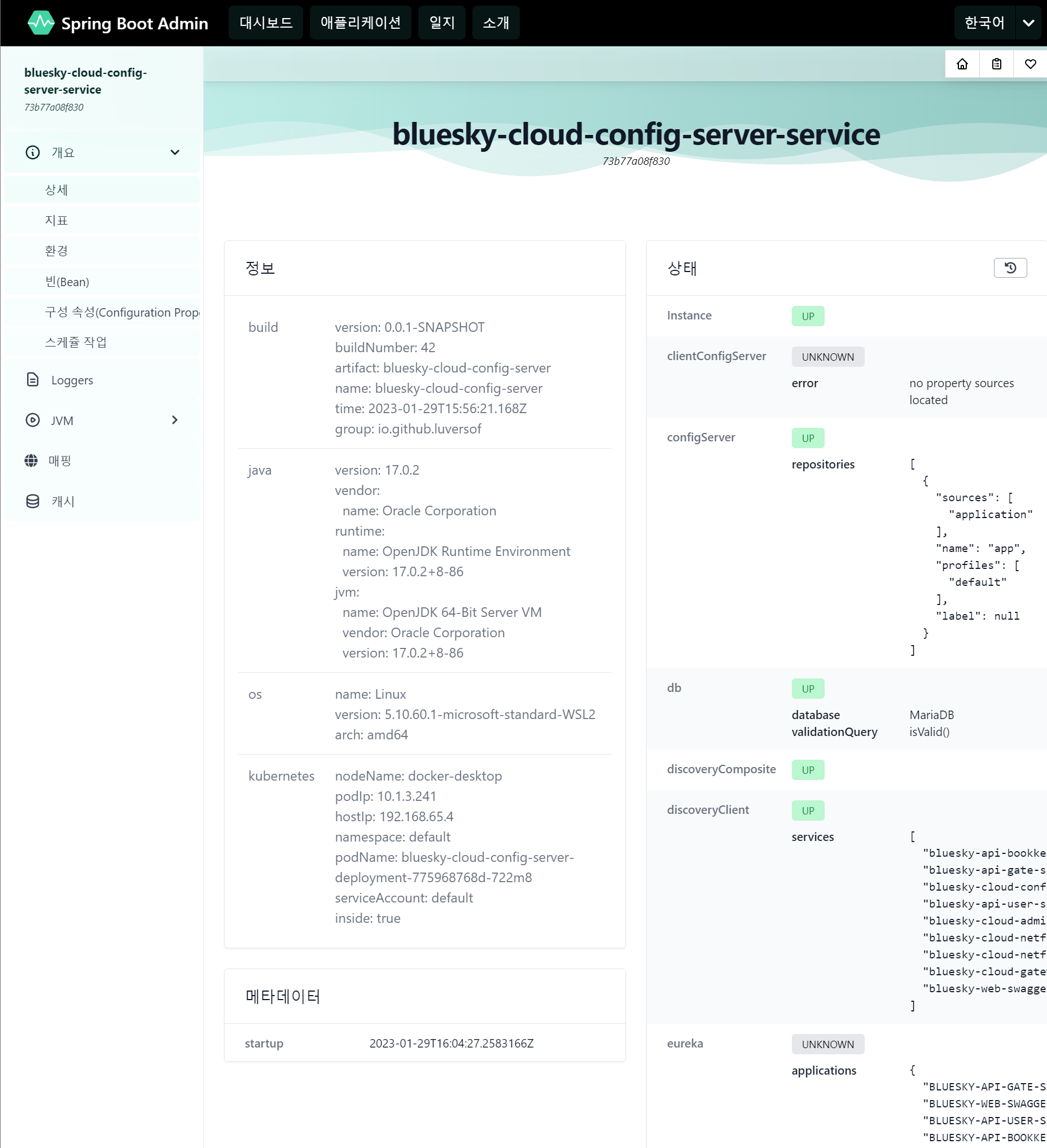Click the clientConfigServer UNKNOWN badge
This screenshot has width=1047, height=1148.
click(x=827, y=357)
